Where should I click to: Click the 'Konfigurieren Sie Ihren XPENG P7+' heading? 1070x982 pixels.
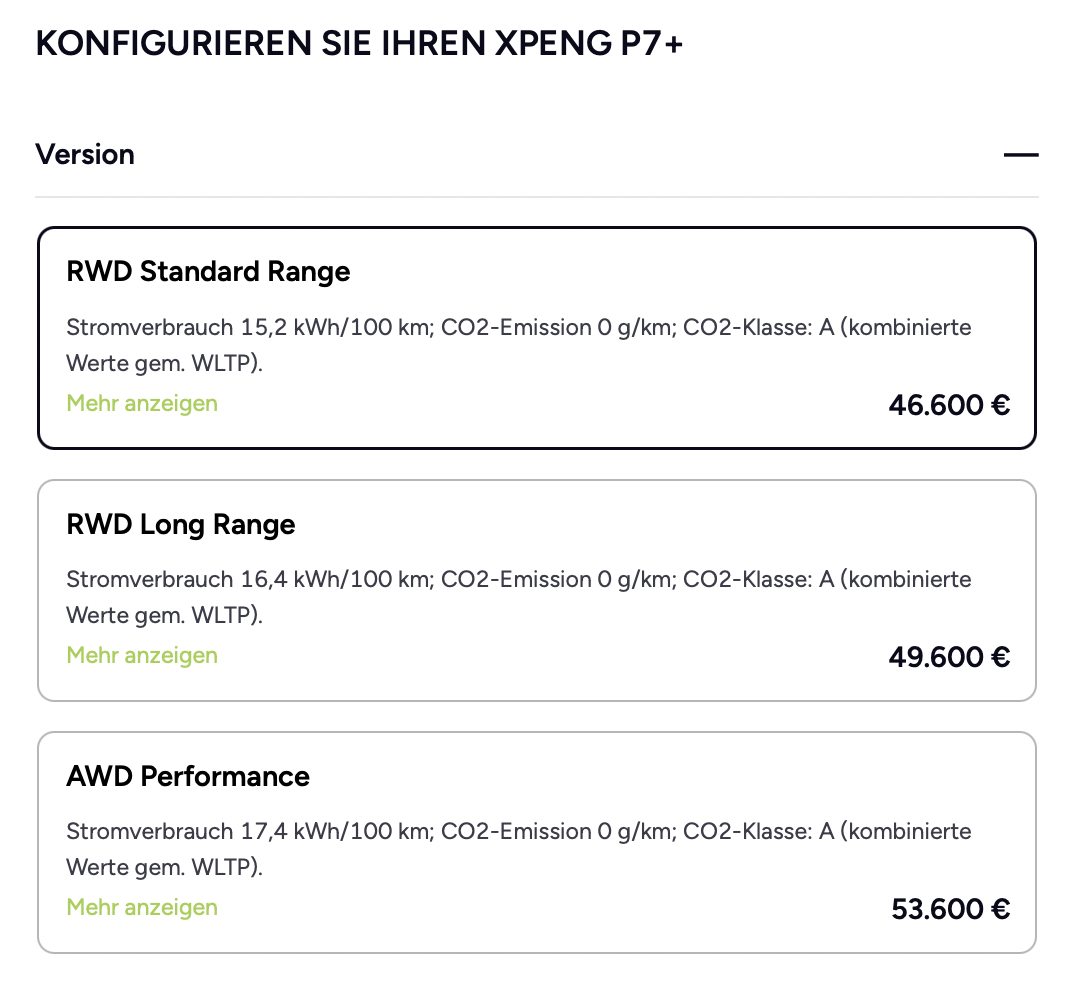click(x=359, y=45)
